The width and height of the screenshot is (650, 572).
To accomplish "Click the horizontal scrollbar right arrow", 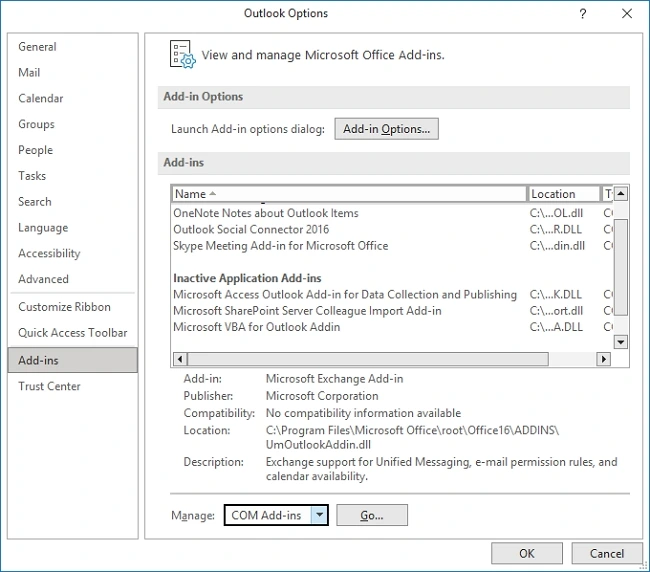I will (x=603, y=359).
